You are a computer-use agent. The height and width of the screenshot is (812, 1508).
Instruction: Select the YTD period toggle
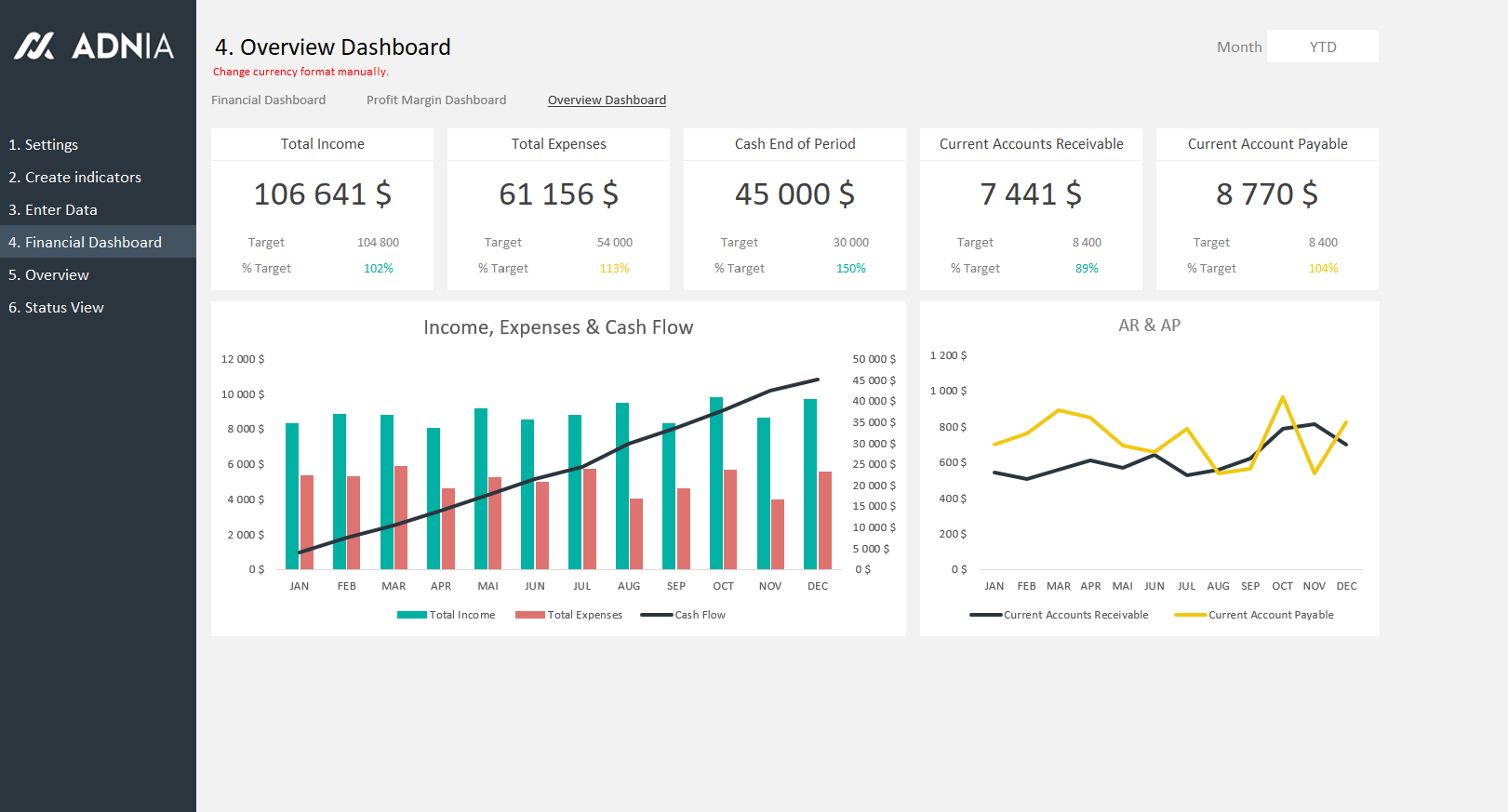point(1322,47)
